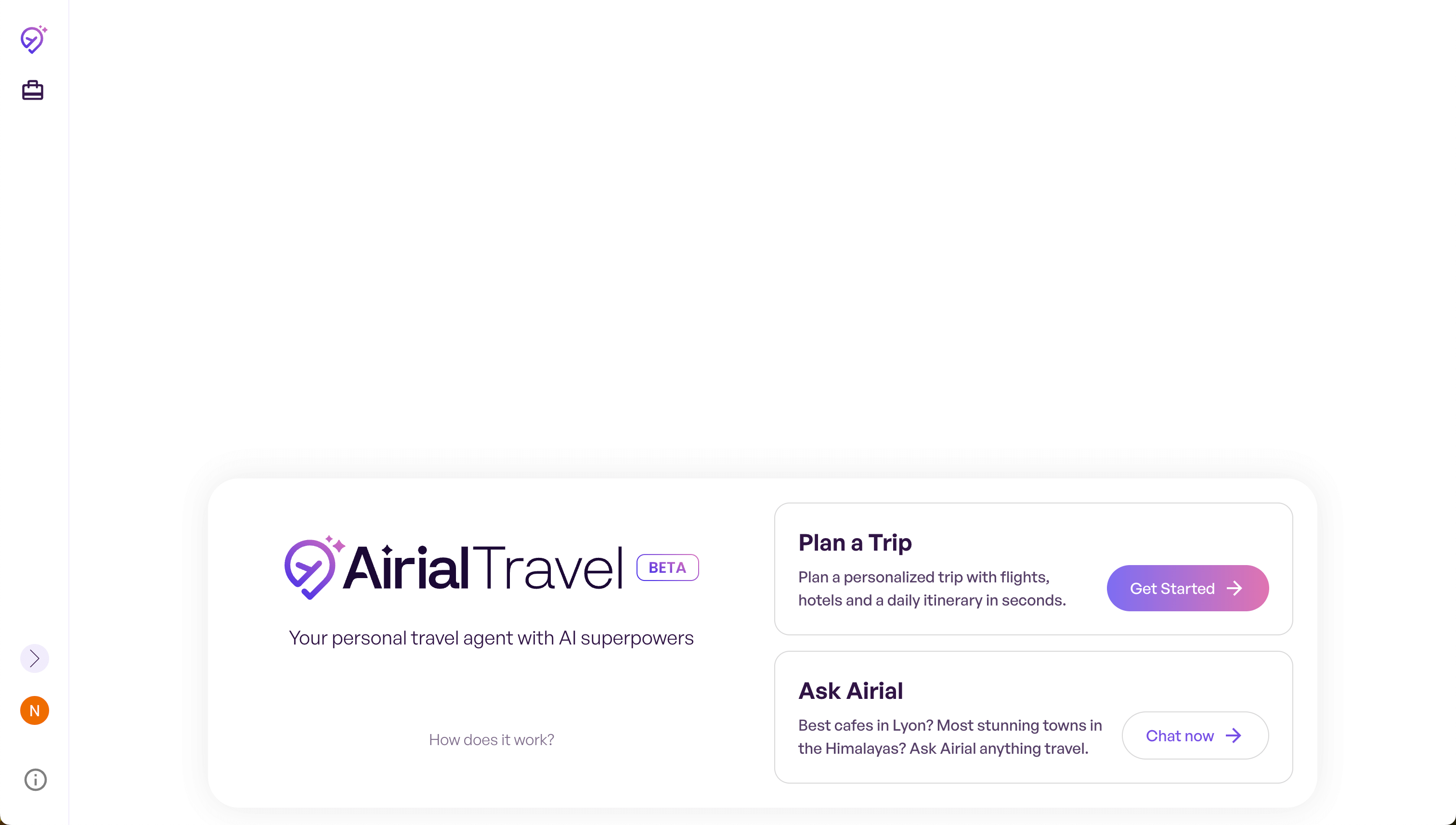Open Airial home via the sidebar logo
The height and width of the screenshot is (825, 1456).
tap(33, 39)
